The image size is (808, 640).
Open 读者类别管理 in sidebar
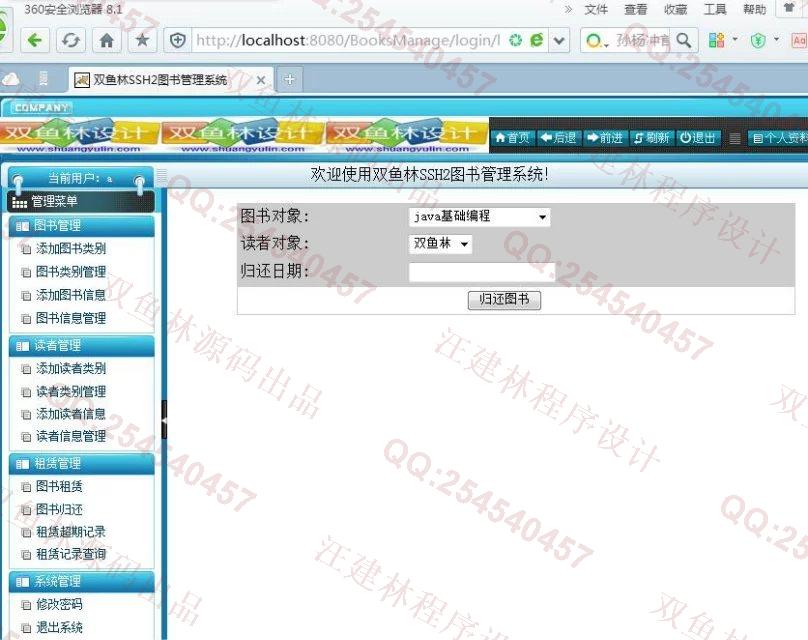(x=71, y=392)
